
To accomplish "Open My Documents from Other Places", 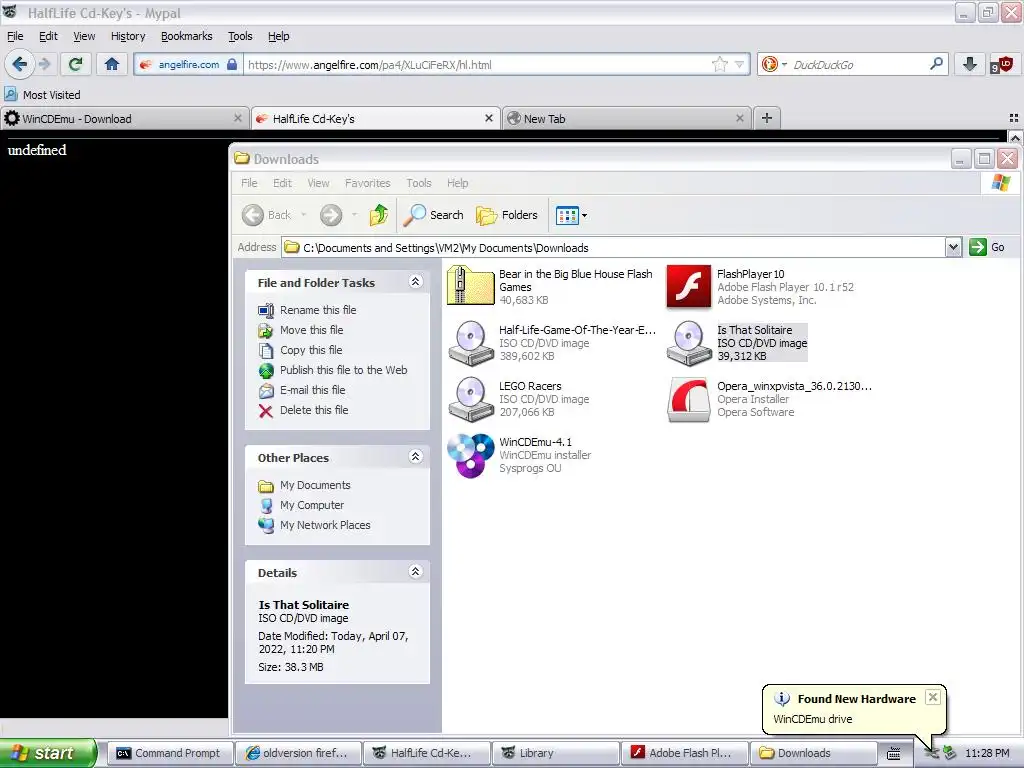I will coord(304,485).
